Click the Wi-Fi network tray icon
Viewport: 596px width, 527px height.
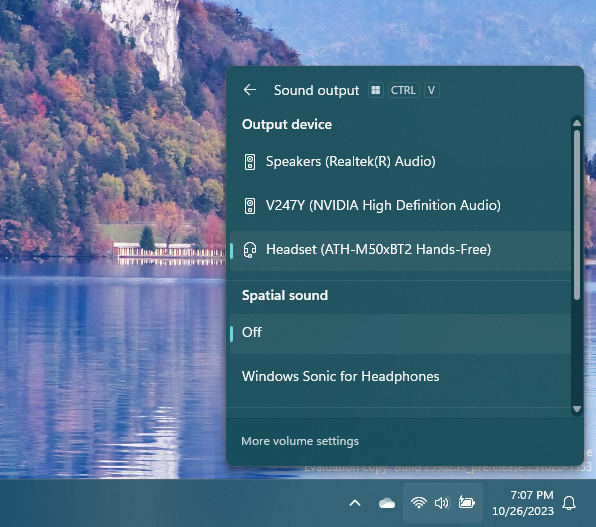point(418,503)
